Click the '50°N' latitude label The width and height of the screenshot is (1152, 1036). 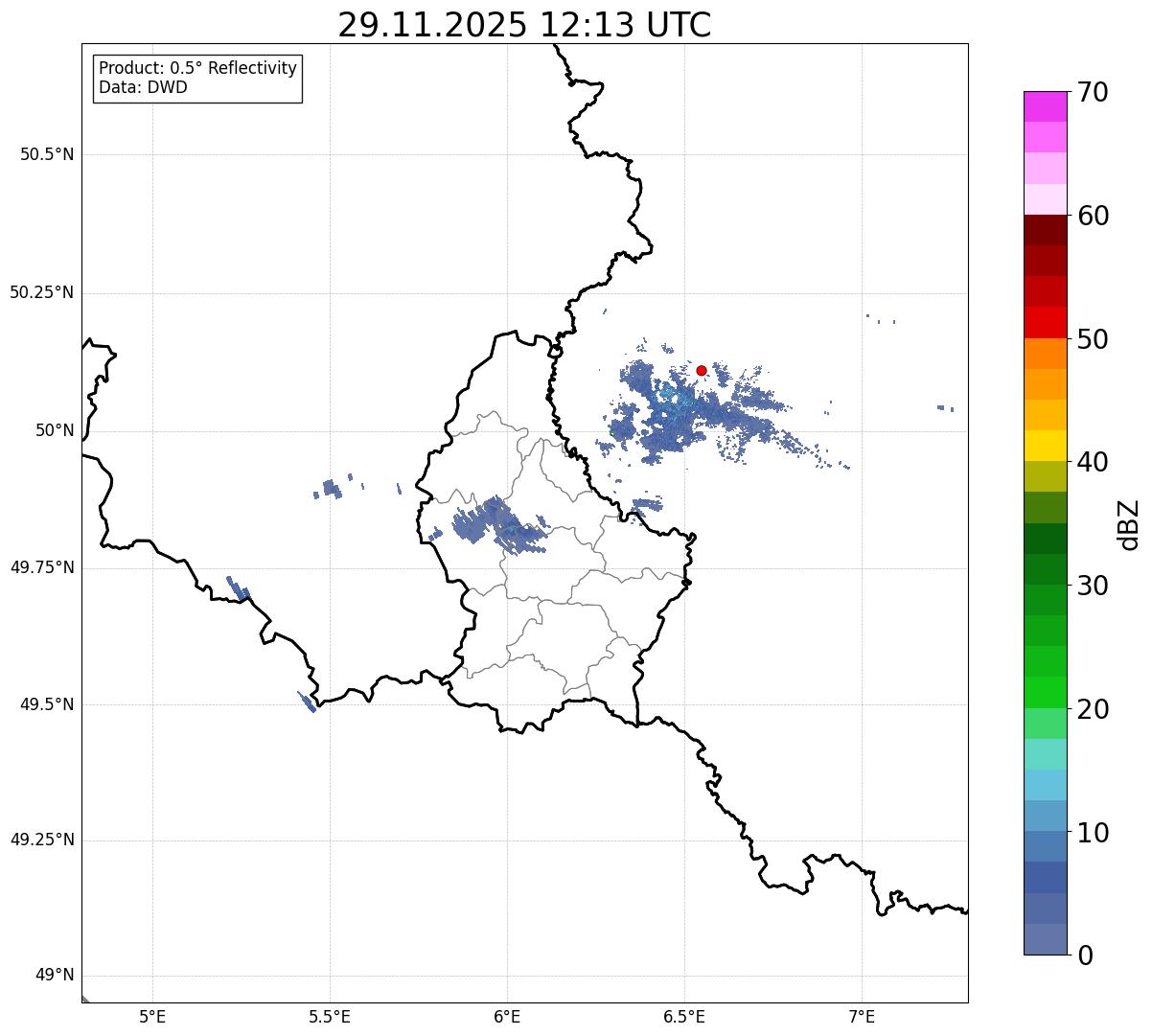(x=55, y=430)
